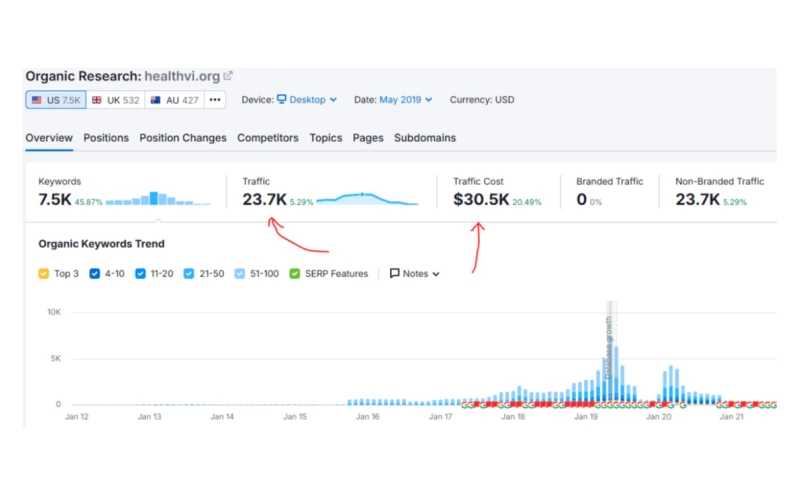Open the Device Desktop dropdown
Viewport: 800px width, 480px height.
pos(307,100)
